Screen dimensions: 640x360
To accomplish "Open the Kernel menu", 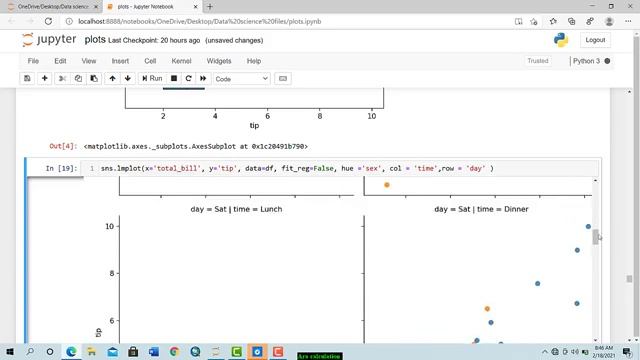I will pos(181,61).
